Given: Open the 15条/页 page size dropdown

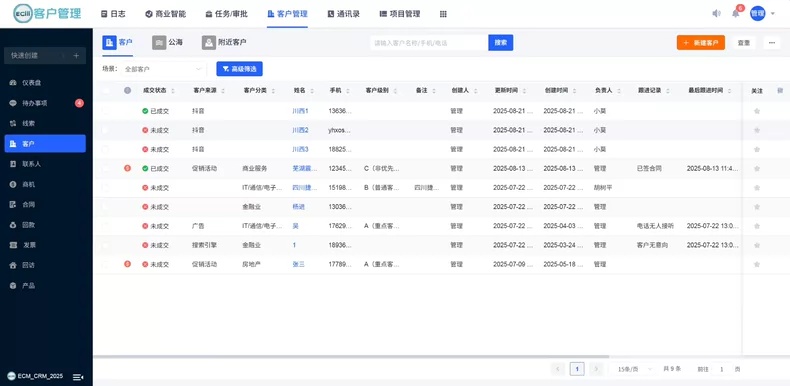Looking at the screenshot, I should pos(631,369).
